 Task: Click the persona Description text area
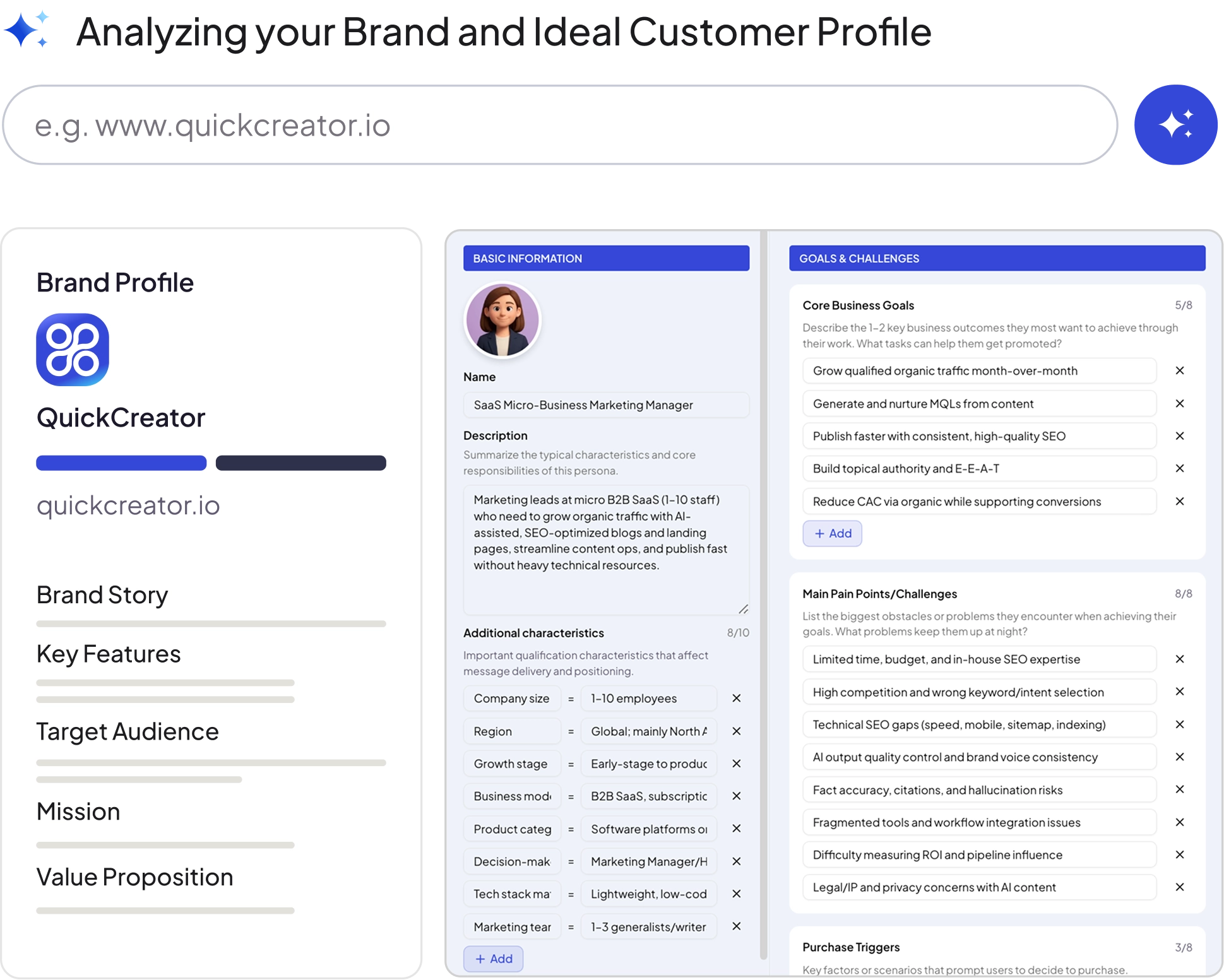coord(606,549)
